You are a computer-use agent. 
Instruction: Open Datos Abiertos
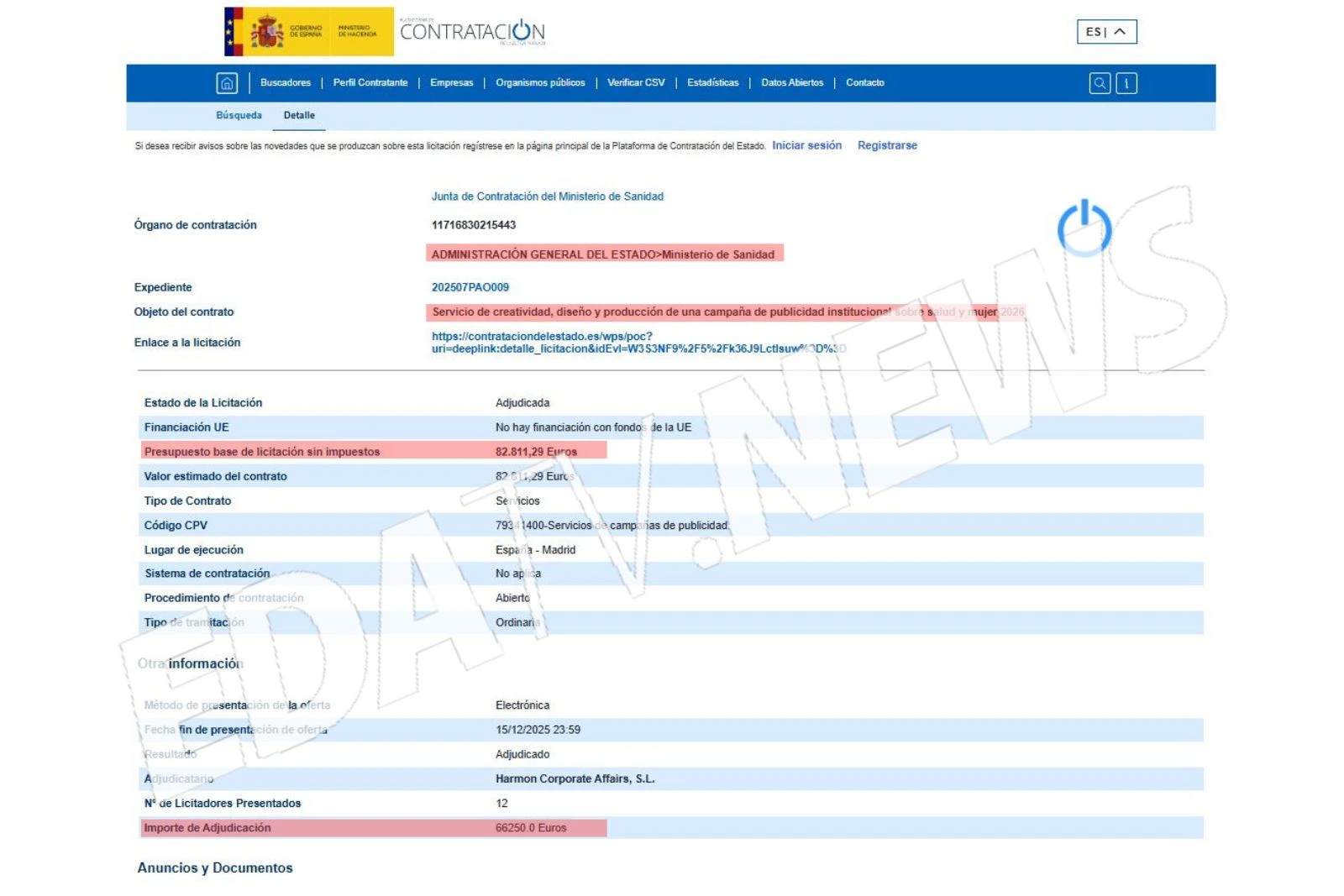[792, 83]
